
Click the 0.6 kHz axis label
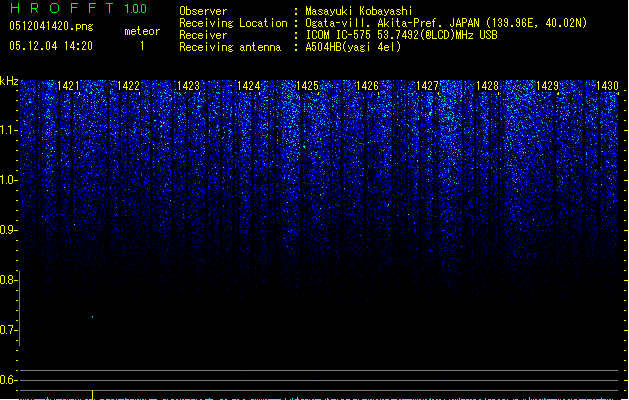(8, 380)
